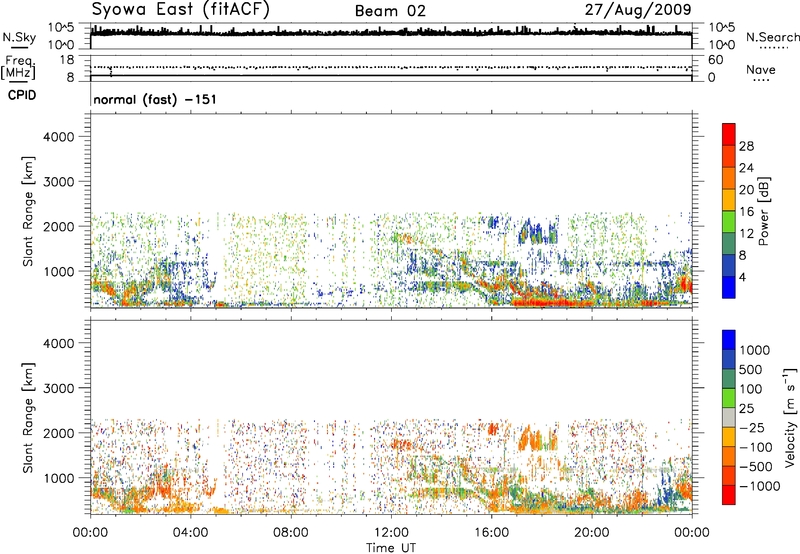The width and height of the screenshot is (800, 554).
Task: Click the '12' label on the power colorbar
Action: point(746,234)
